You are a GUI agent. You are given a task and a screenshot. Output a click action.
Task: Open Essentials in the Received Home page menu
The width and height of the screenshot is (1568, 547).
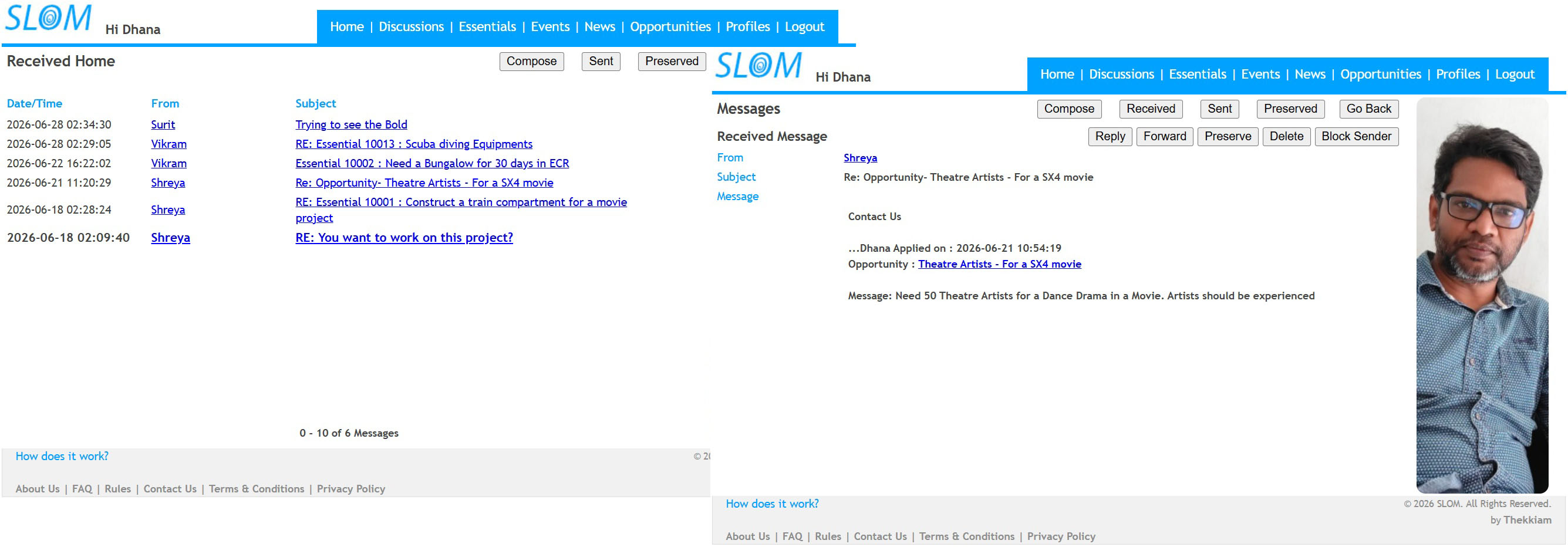pyautogui.click(x=487, y=27)
